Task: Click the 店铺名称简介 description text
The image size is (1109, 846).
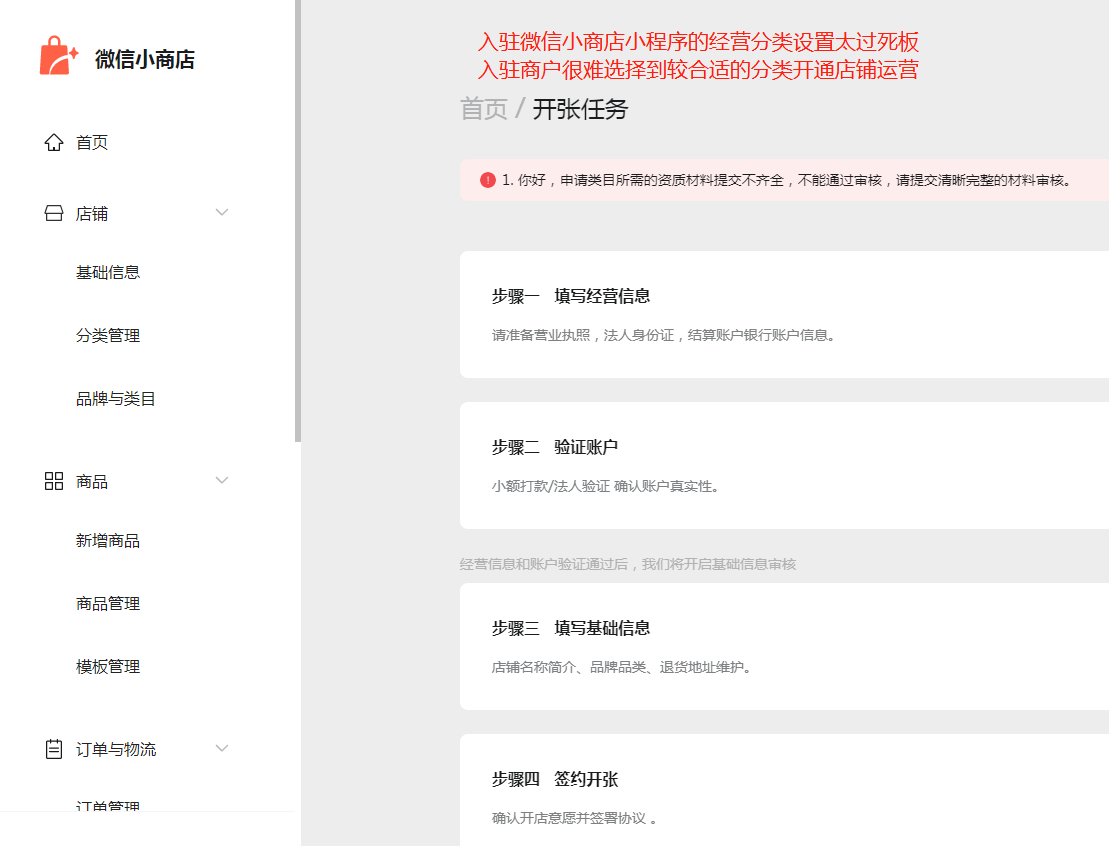Action: coord(622,667)
